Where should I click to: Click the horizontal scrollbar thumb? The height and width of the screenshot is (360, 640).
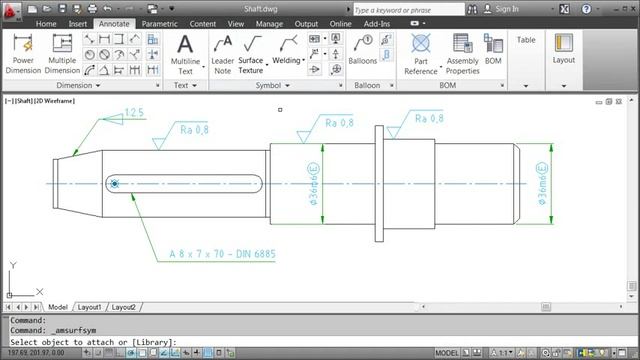click(x=546, y=307)
